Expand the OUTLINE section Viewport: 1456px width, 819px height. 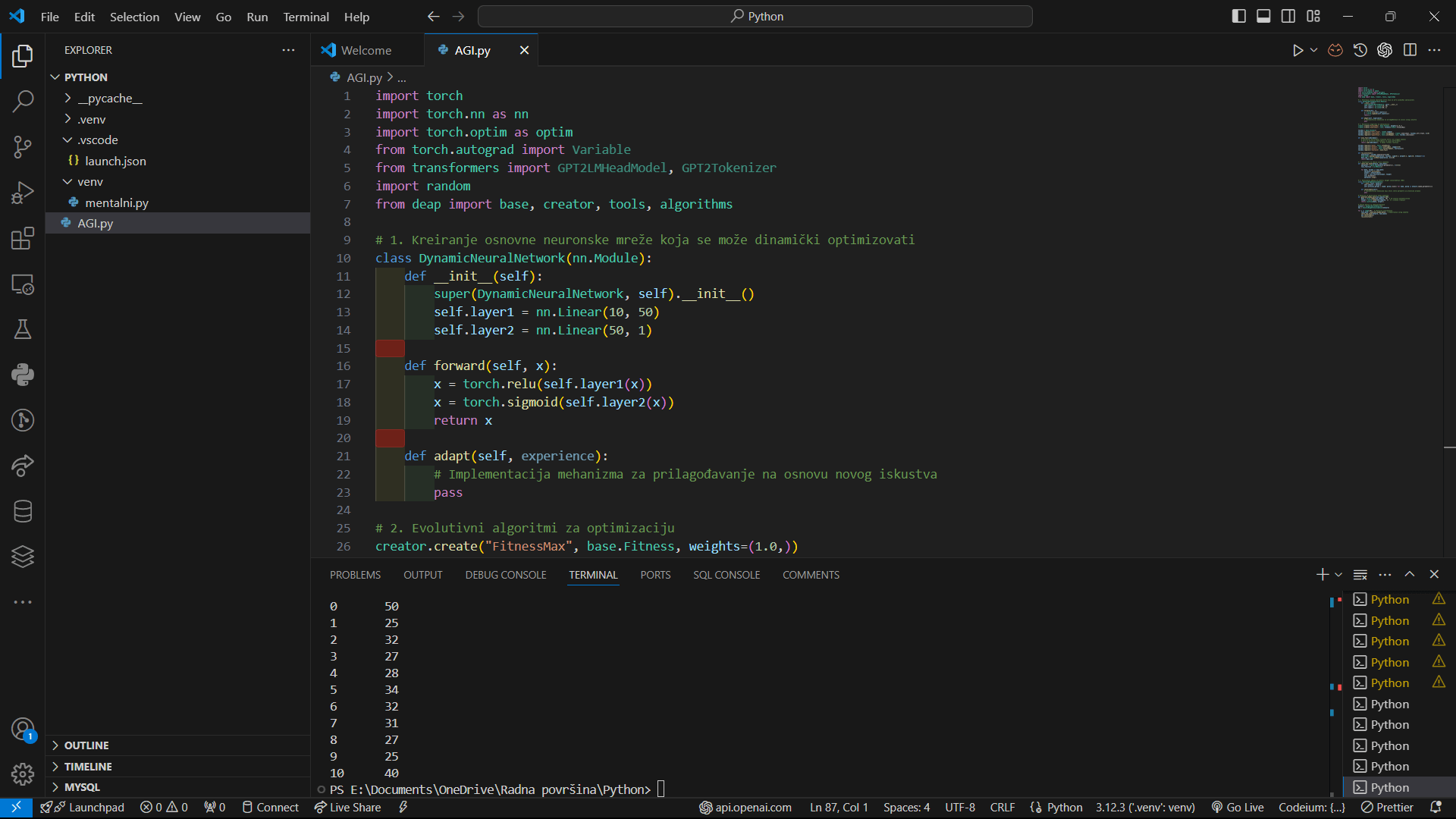point(86,745)
